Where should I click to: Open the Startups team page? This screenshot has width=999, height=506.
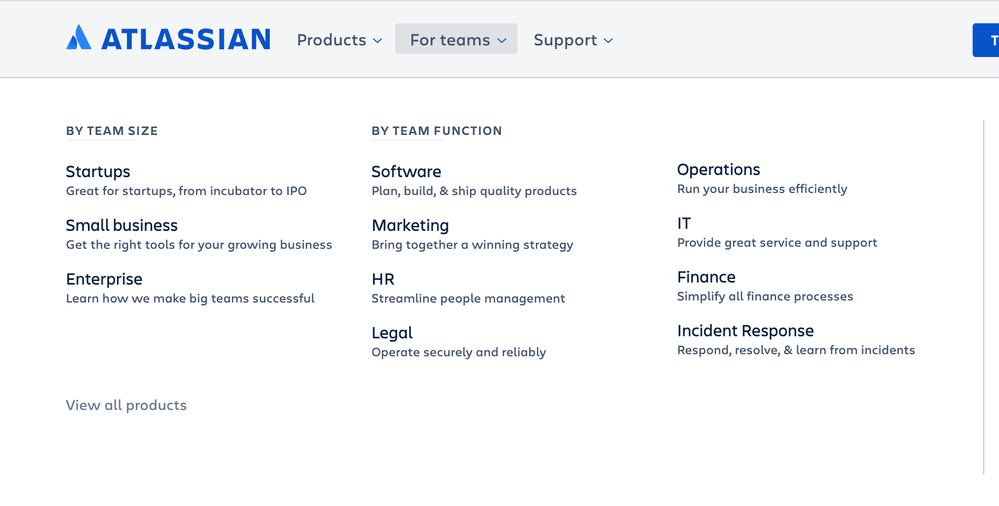point(98,171)
